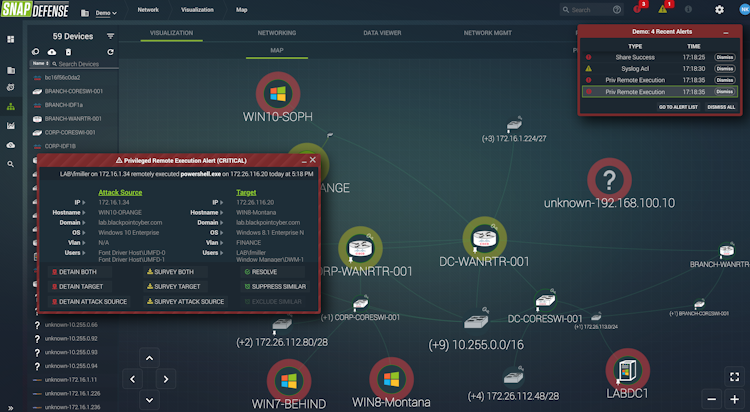Viewport: 750px width, 412px height.
Task: Switch to the Network Mgmt tab
Action: [487, 33]
